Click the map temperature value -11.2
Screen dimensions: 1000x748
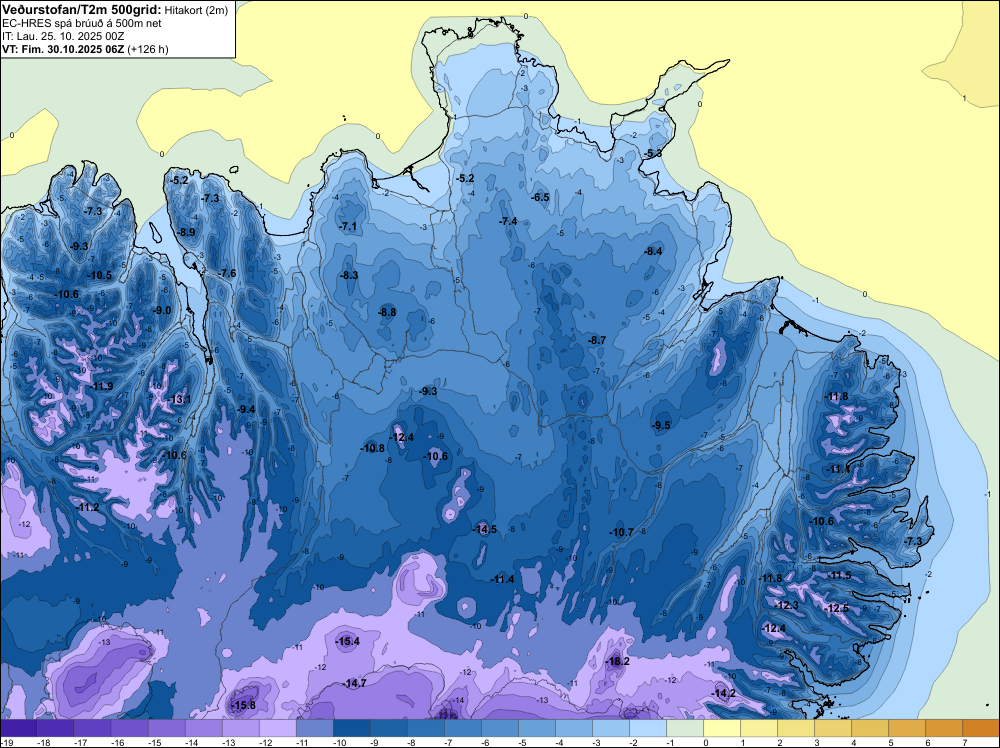click(87, 507)
